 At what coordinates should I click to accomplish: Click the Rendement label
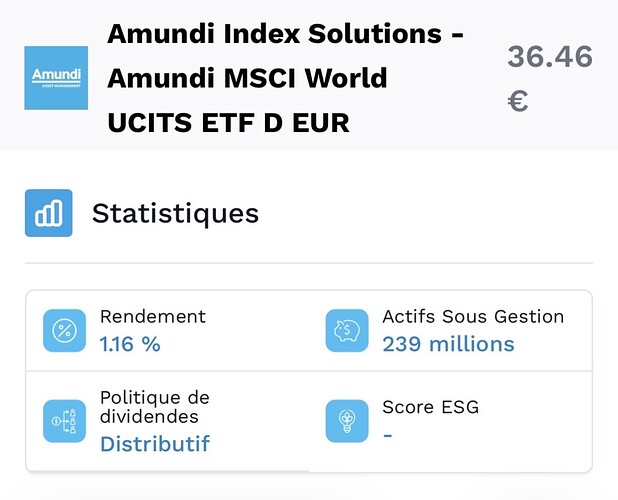[153, 317]
